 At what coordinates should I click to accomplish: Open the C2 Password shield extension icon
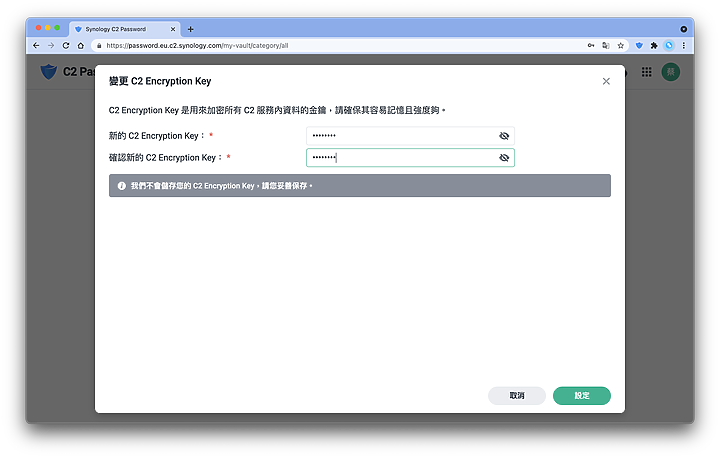click(639, 45)
